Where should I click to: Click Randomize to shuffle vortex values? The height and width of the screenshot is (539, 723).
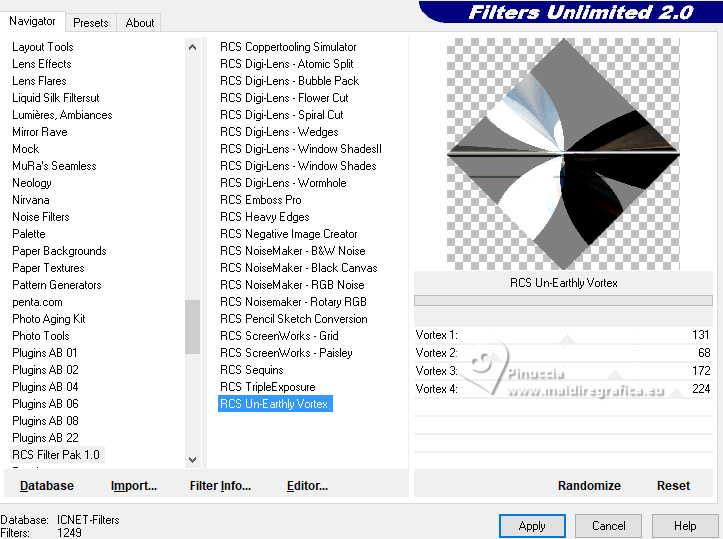click(x=589, y=486)
